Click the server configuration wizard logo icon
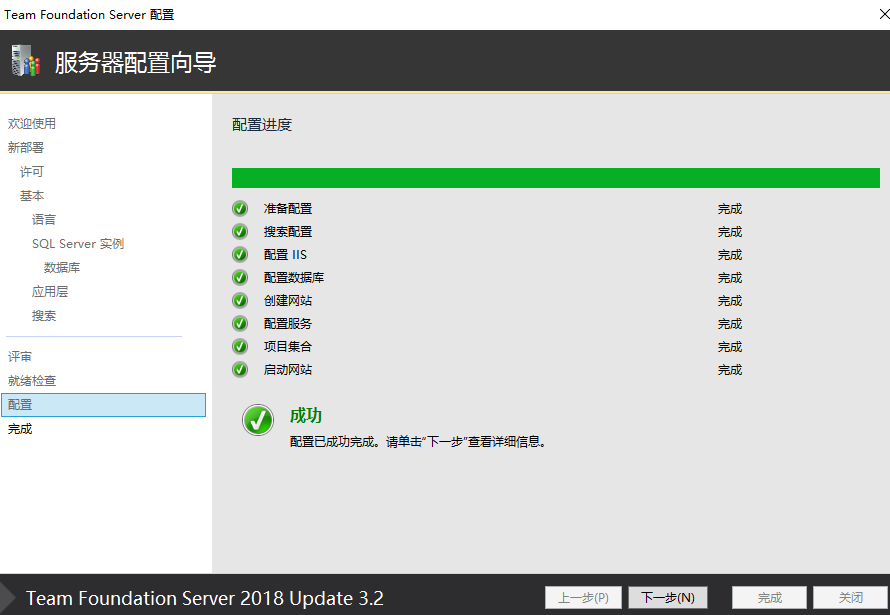 [26, 61]
